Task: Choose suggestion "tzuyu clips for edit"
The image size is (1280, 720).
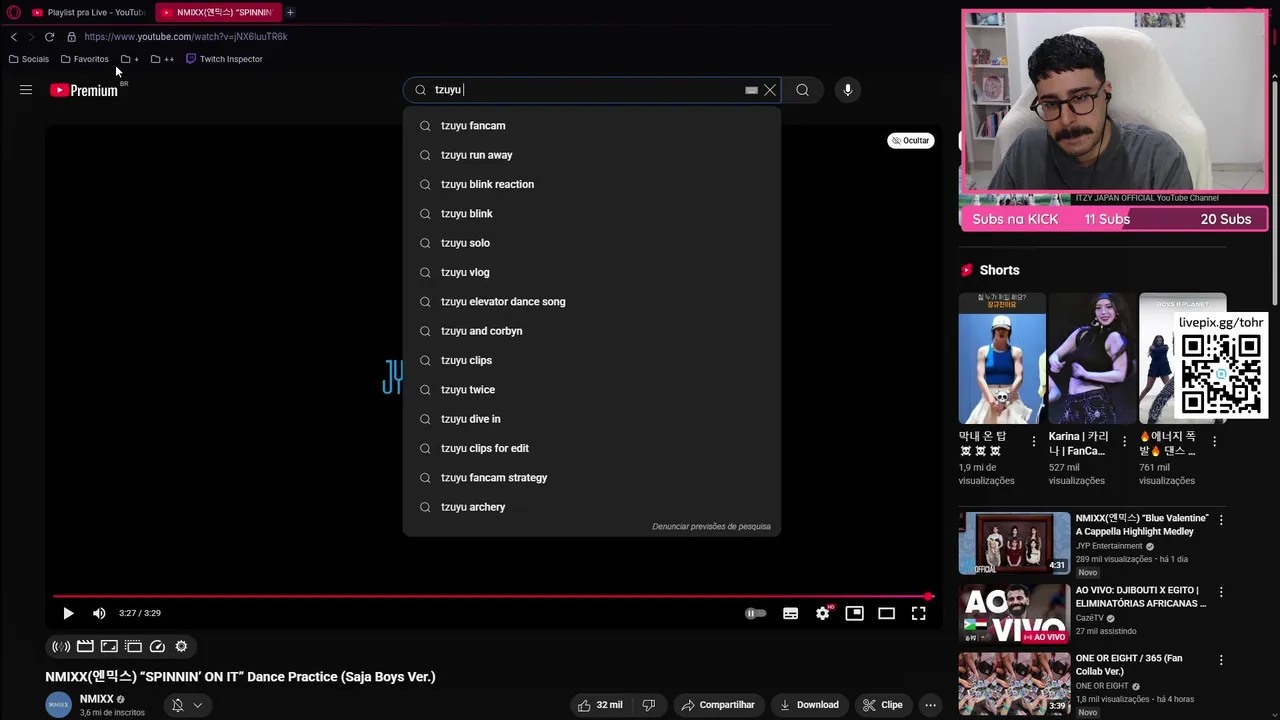Action: (x=592, y=448)
